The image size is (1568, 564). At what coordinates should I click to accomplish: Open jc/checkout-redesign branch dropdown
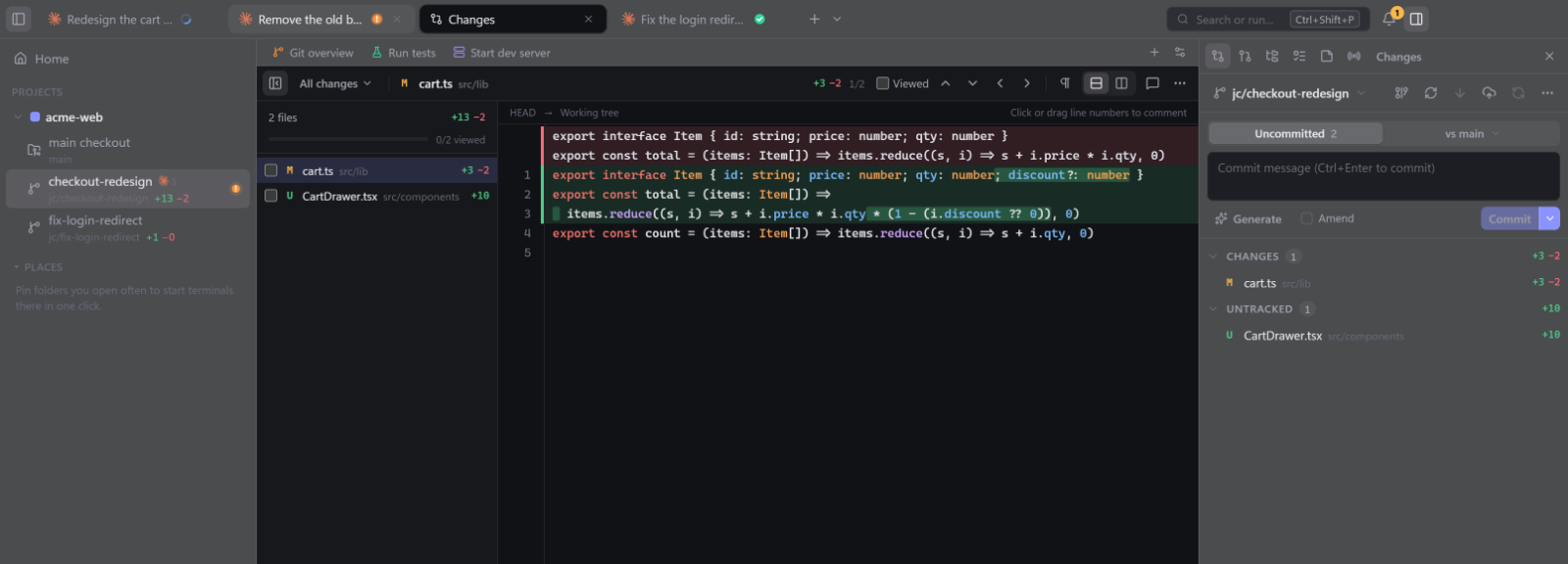1290,93
